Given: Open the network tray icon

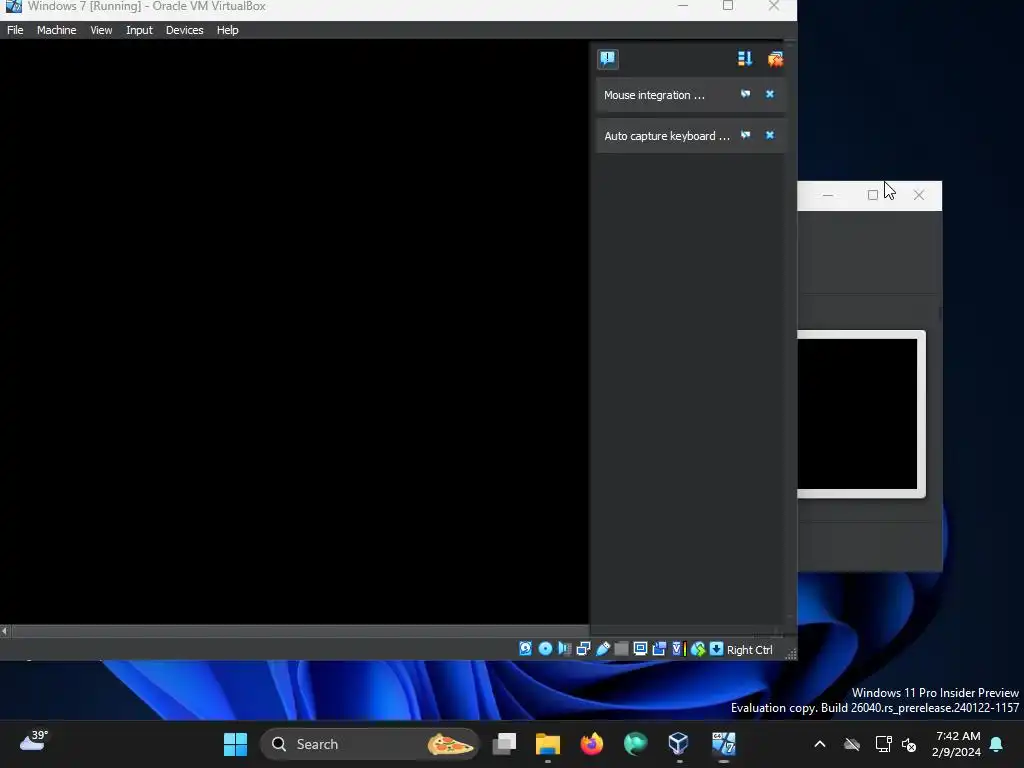Looking at the screenshot, I should pos(883,744).
